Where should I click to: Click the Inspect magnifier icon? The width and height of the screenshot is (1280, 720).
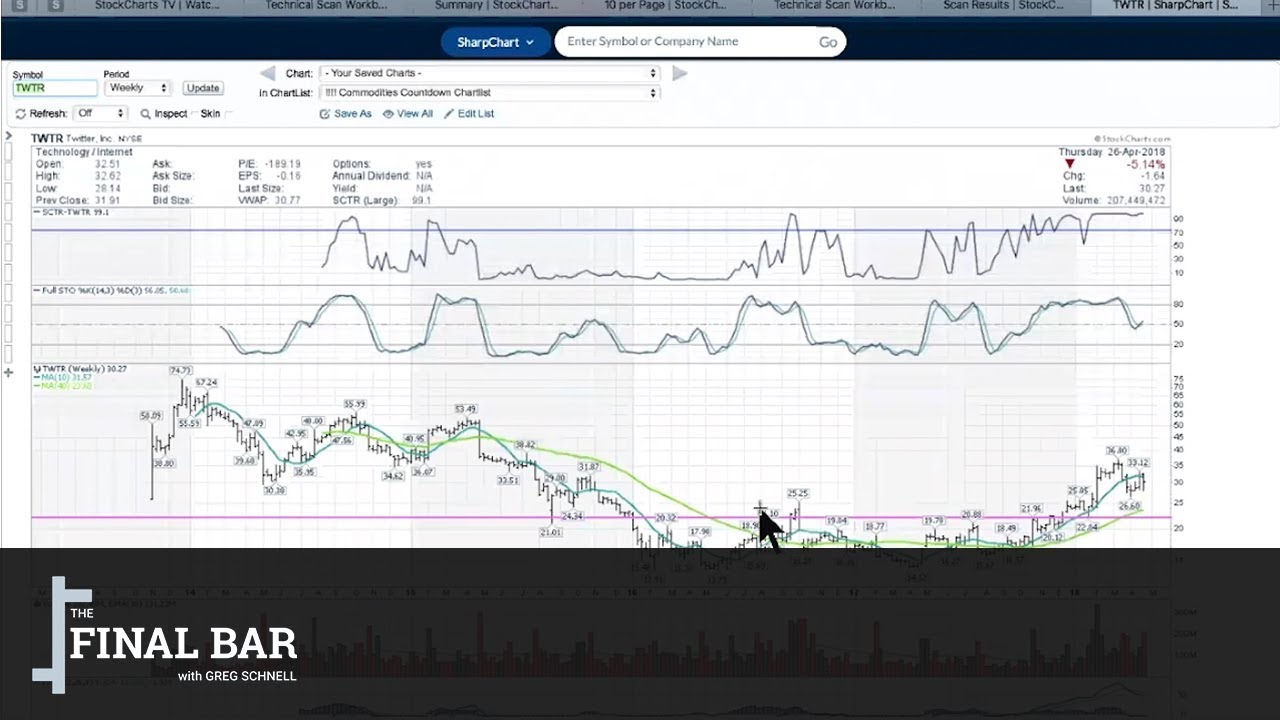pyautogui.click(x=146, y=114)
